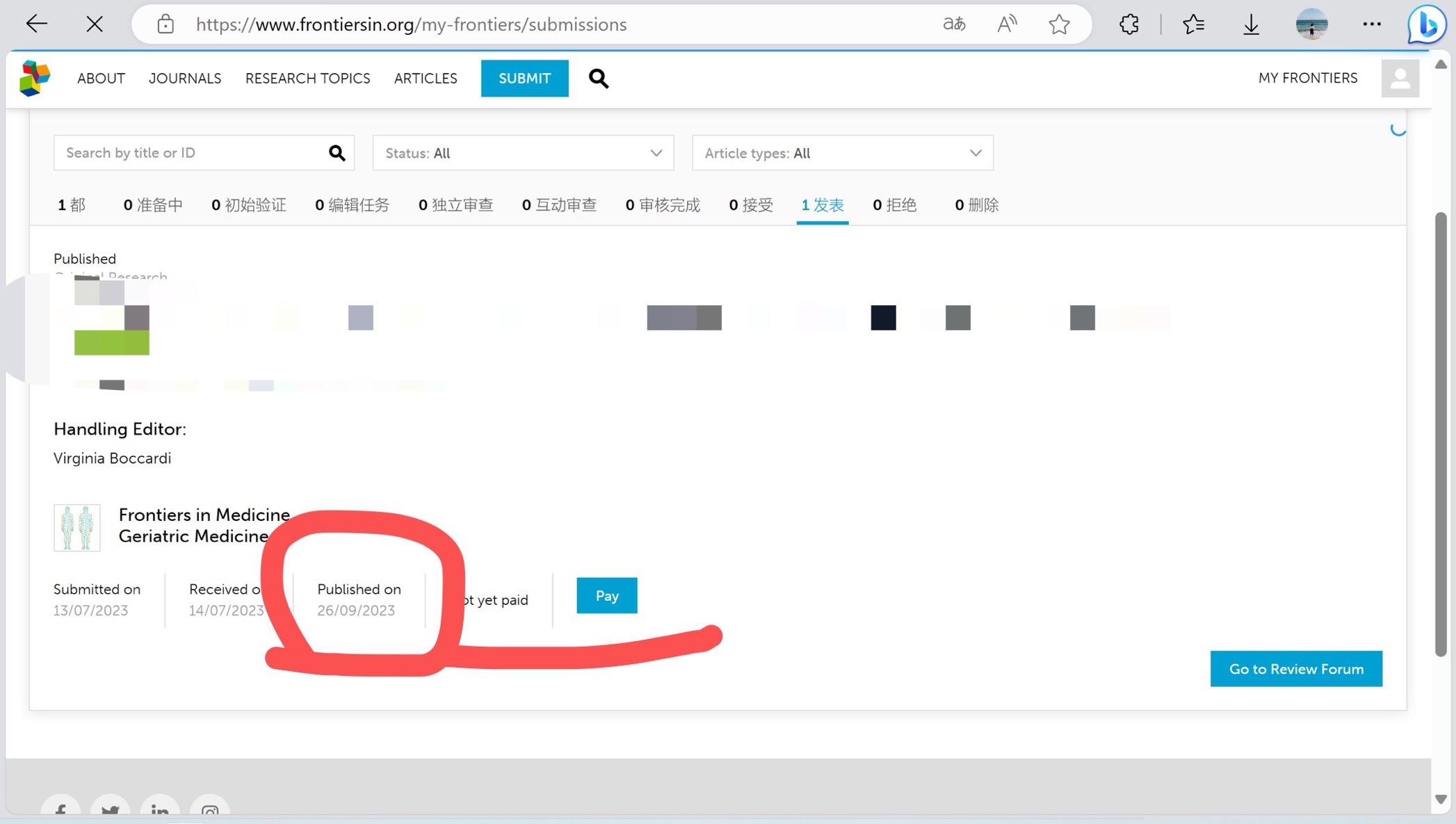
Task: Click the Pay button
Action: point(607,596)
